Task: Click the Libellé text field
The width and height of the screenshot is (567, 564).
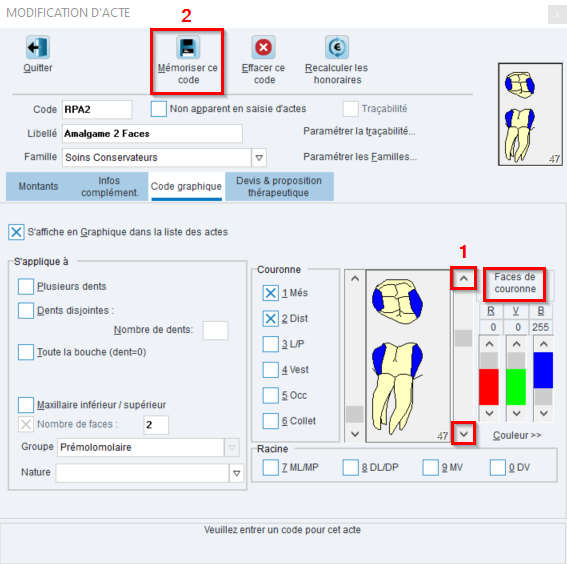Action: pos(152,134)
